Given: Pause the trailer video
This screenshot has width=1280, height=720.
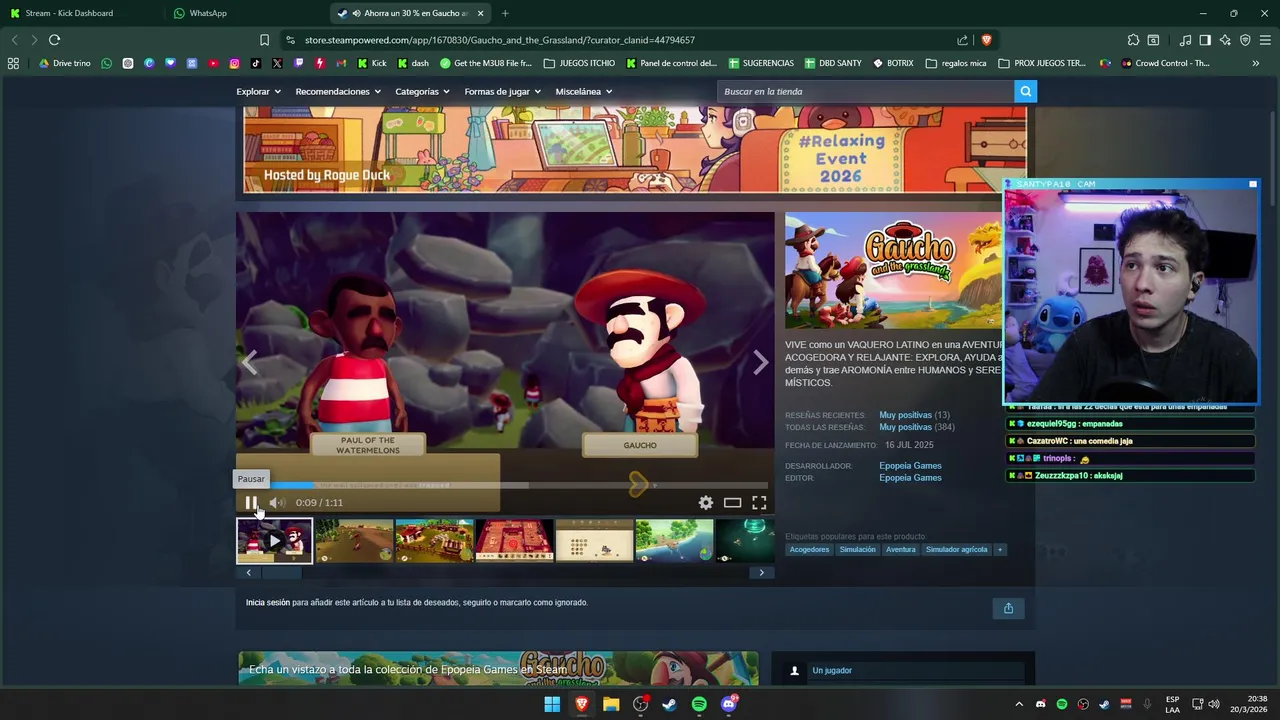Looking at the screenshot, I should pos(251,503).
